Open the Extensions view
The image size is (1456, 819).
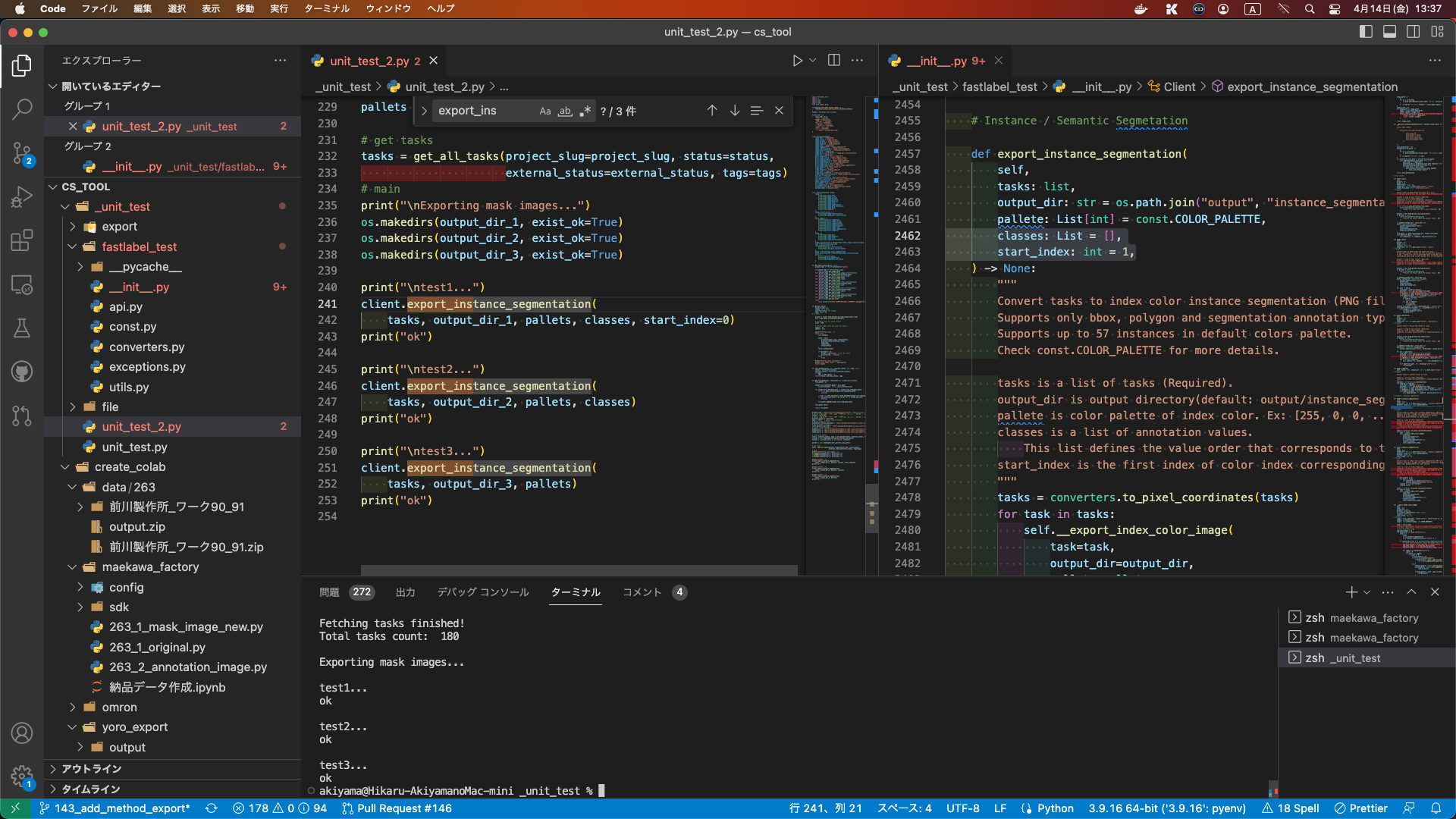coord(22,240)
